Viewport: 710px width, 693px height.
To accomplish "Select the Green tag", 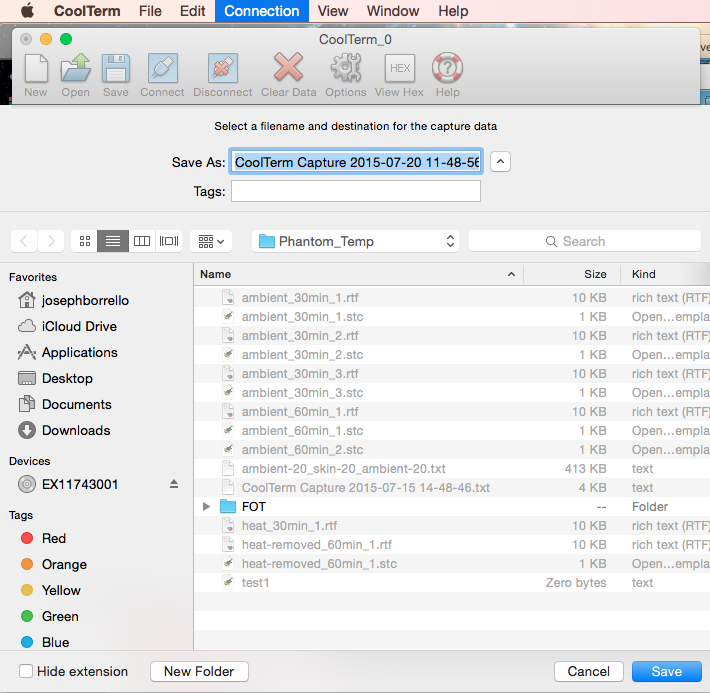I will coord(50,616).
